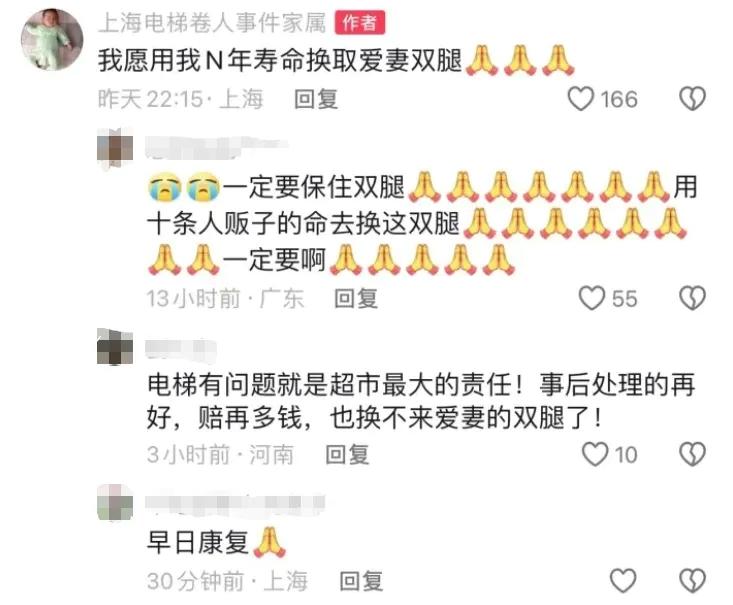733x605 pixels.
Task: Select the comment text 我愿用我N年寿命换取爱妻双腿
Action: pos(280,61)
